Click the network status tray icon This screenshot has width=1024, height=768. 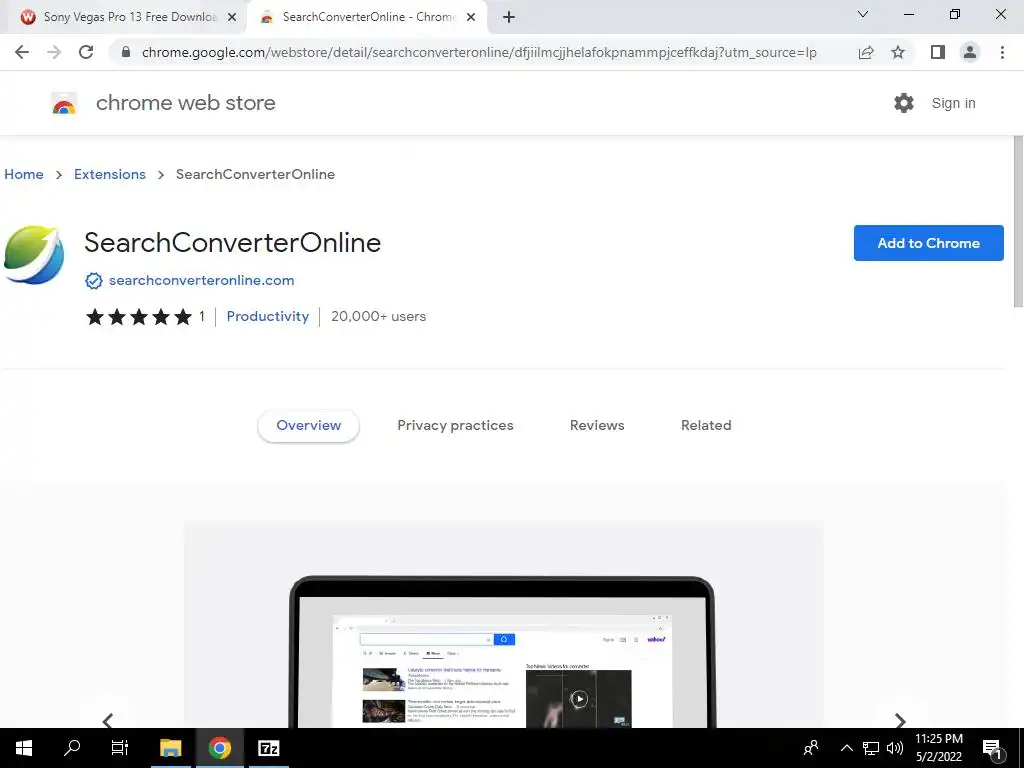pyautogui.click(x=871, y=748)
